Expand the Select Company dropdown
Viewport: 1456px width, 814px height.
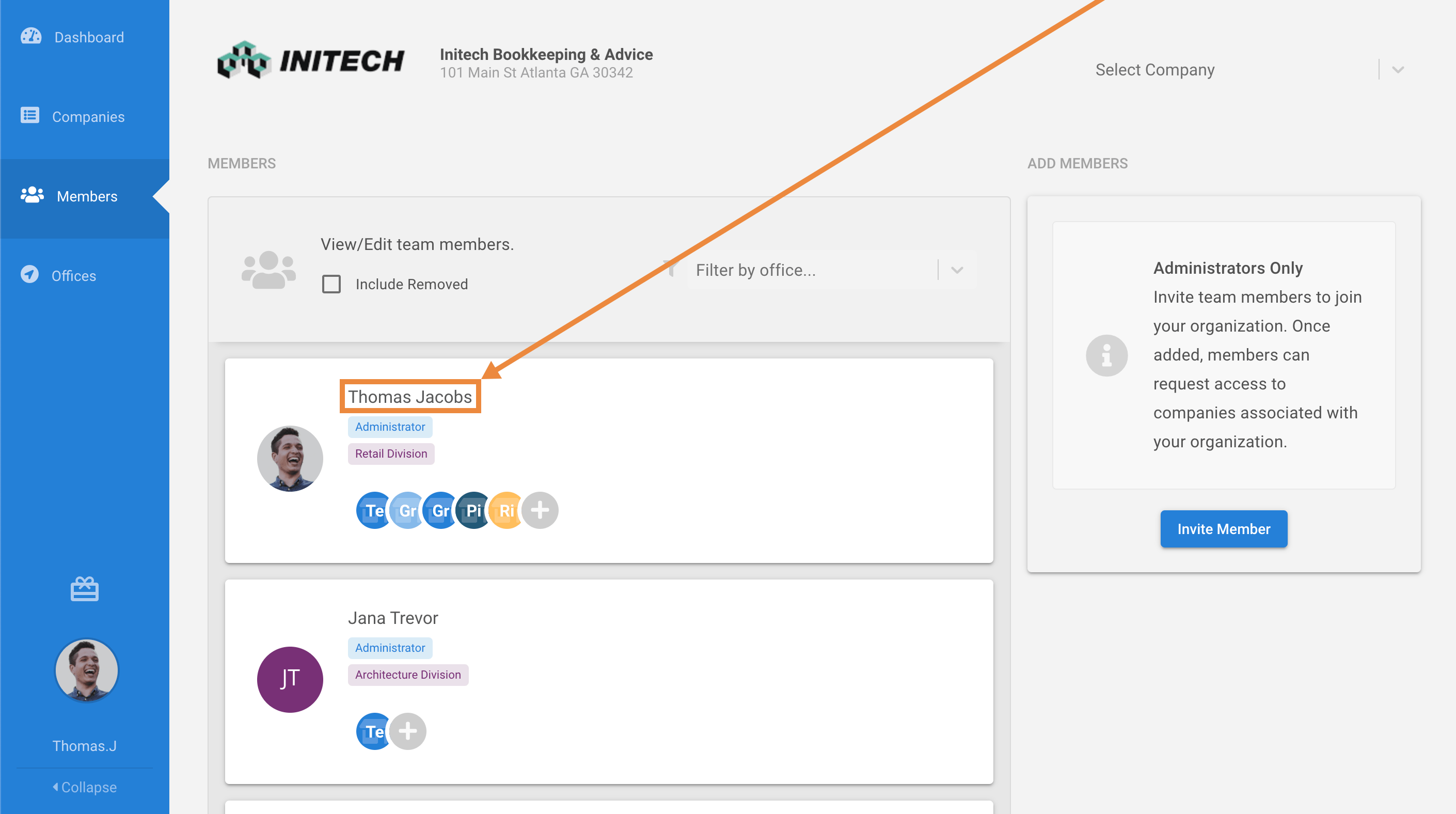[x=1397, y=70]
